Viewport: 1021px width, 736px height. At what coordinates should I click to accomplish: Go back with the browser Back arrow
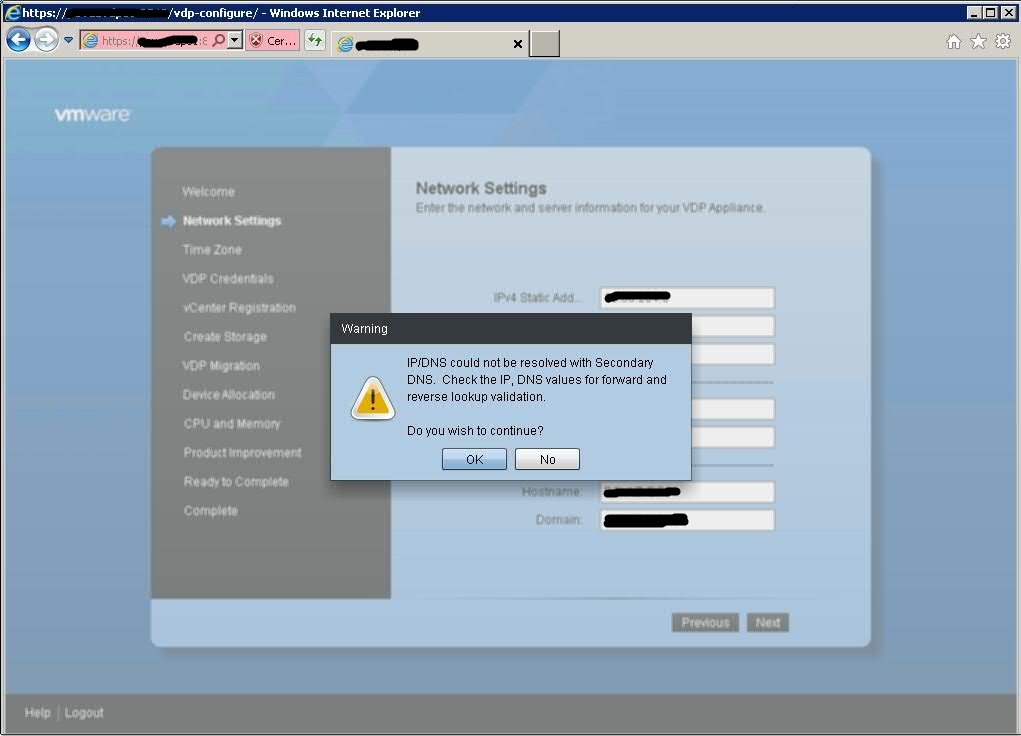click(19, 40)
